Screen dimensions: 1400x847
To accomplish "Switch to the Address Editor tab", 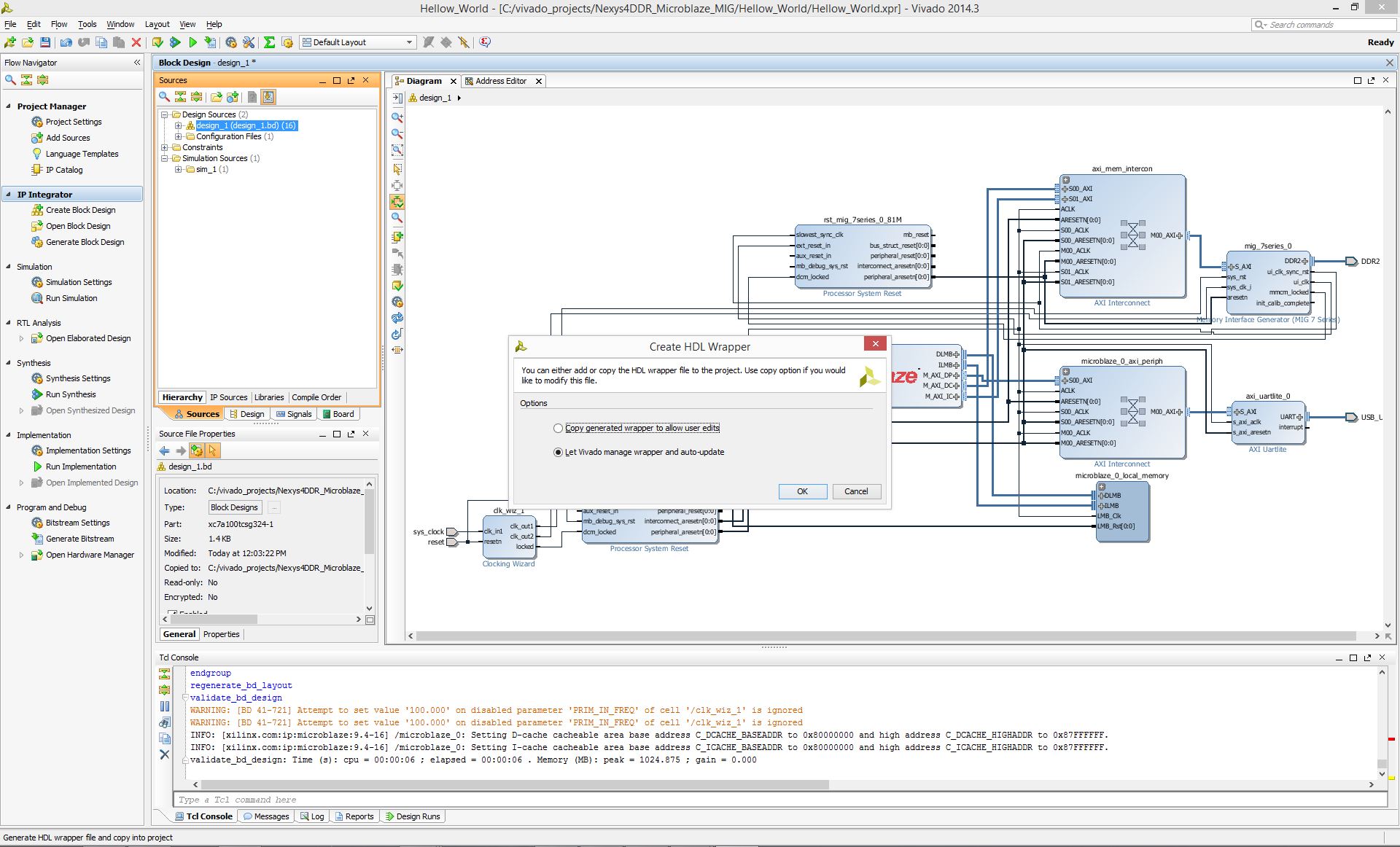I will pos(501,81).
